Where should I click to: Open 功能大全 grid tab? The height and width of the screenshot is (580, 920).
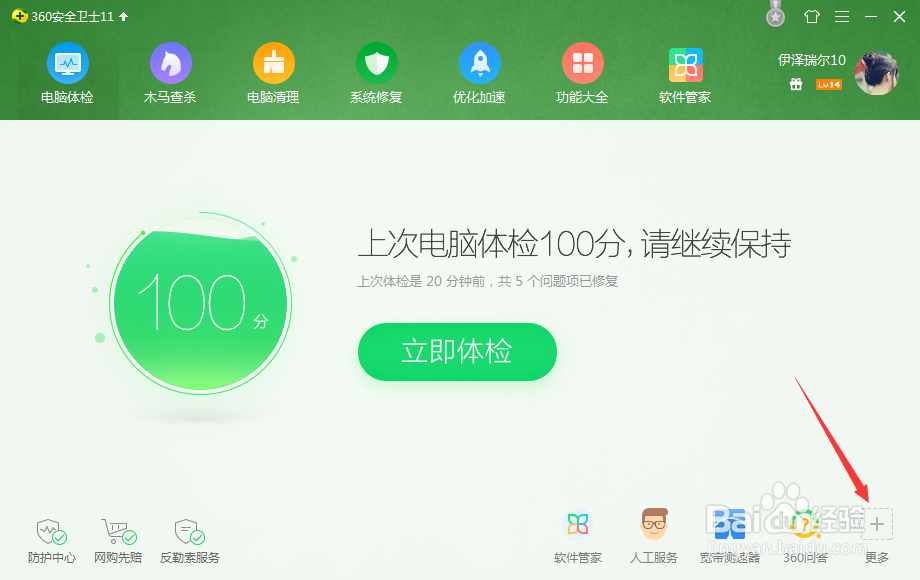tap(582, 74)
